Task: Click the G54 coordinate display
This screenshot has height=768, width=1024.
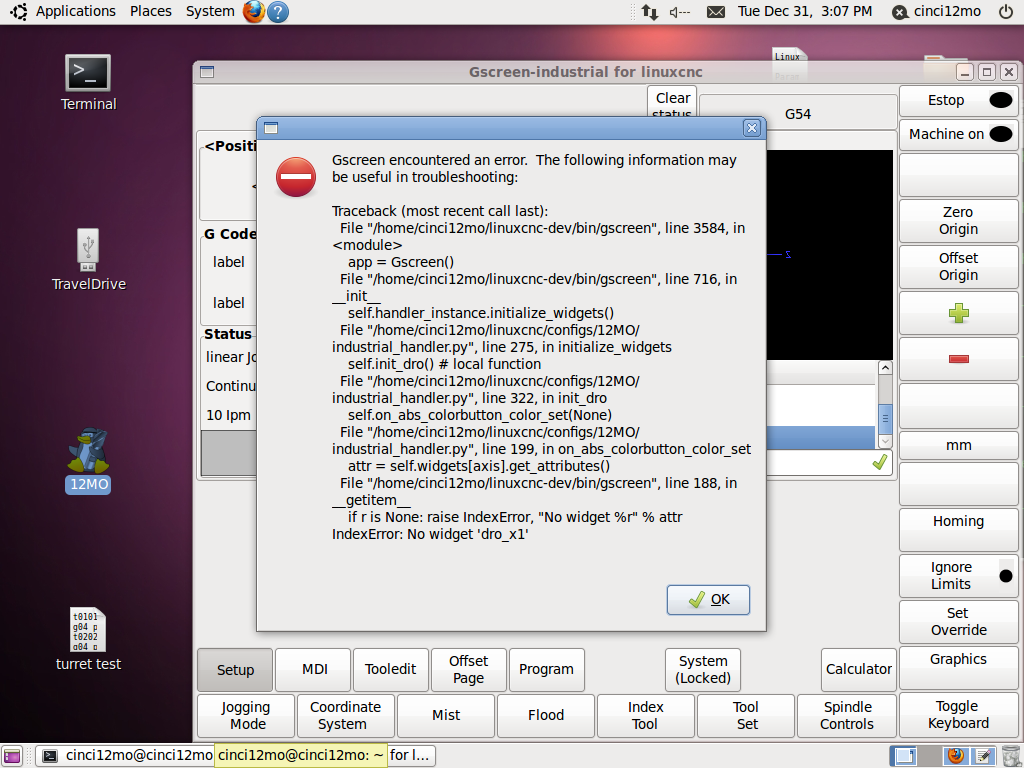Action: (798, 114)
